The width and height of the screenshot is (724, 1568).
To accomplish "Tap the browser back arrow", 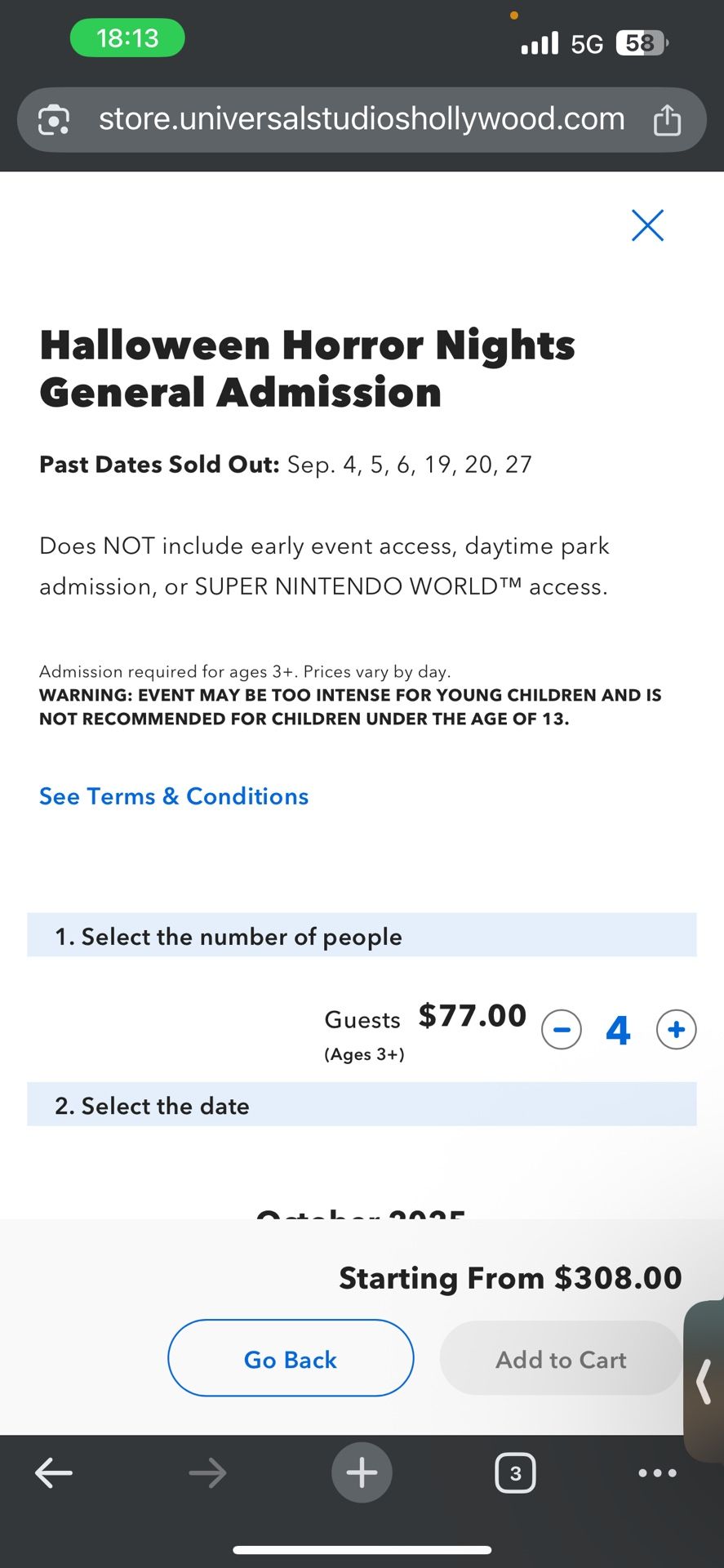I will point(54,1473).
